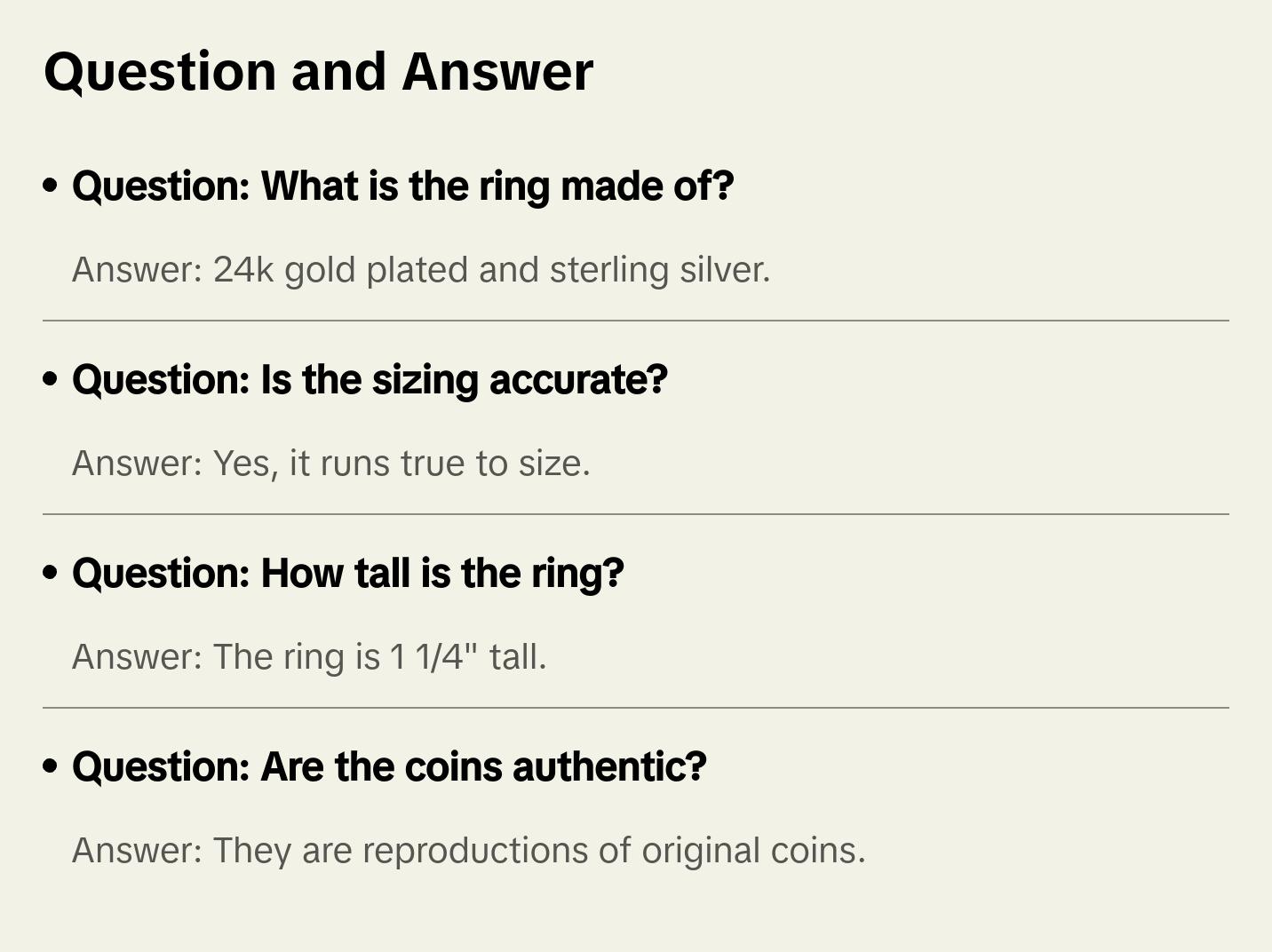Click divider line below the true to size answer

[x=635, y=514]
